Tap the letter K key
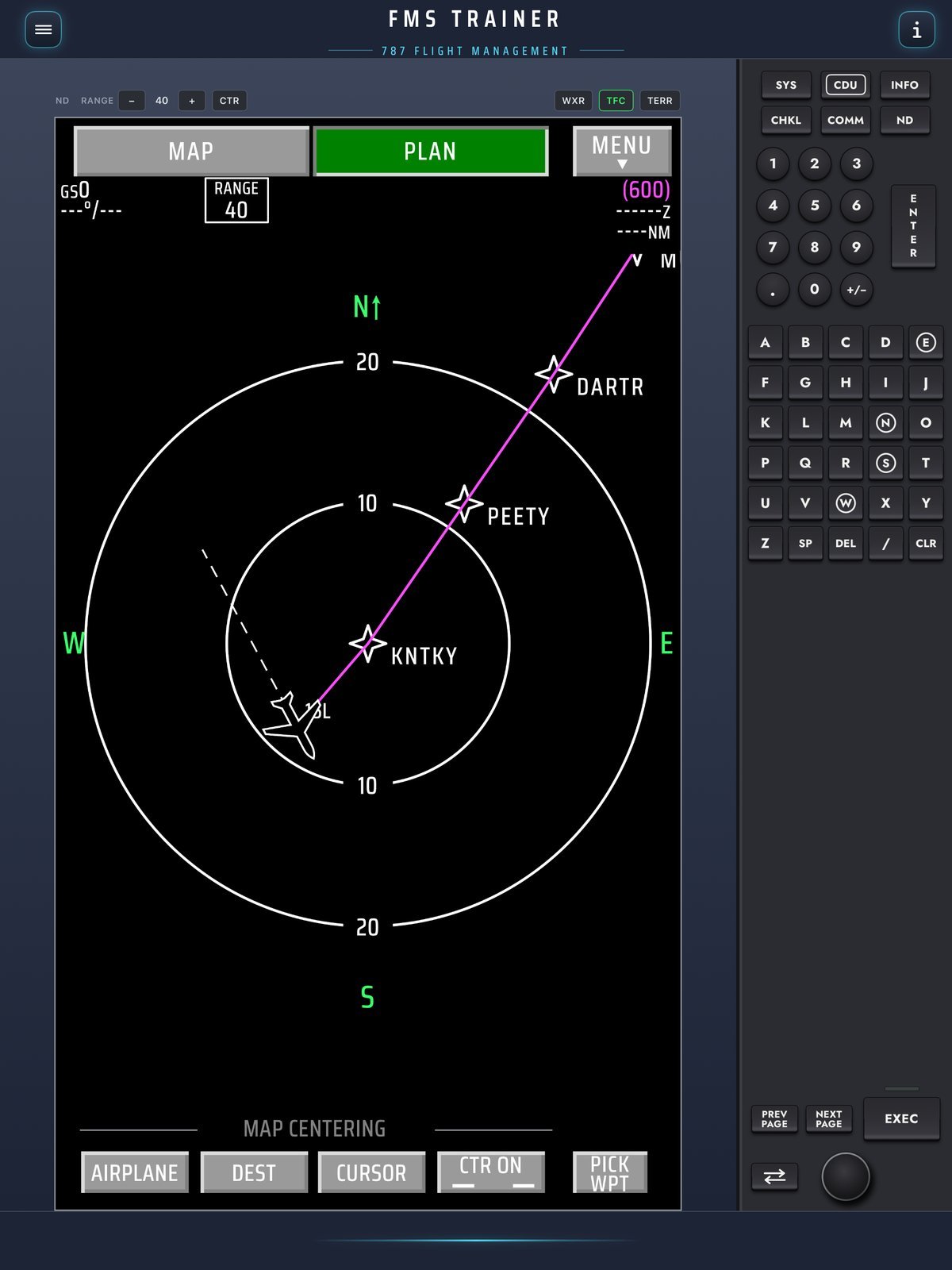The height and width of the screenshot is (1270, 952). tap(765, 422)
